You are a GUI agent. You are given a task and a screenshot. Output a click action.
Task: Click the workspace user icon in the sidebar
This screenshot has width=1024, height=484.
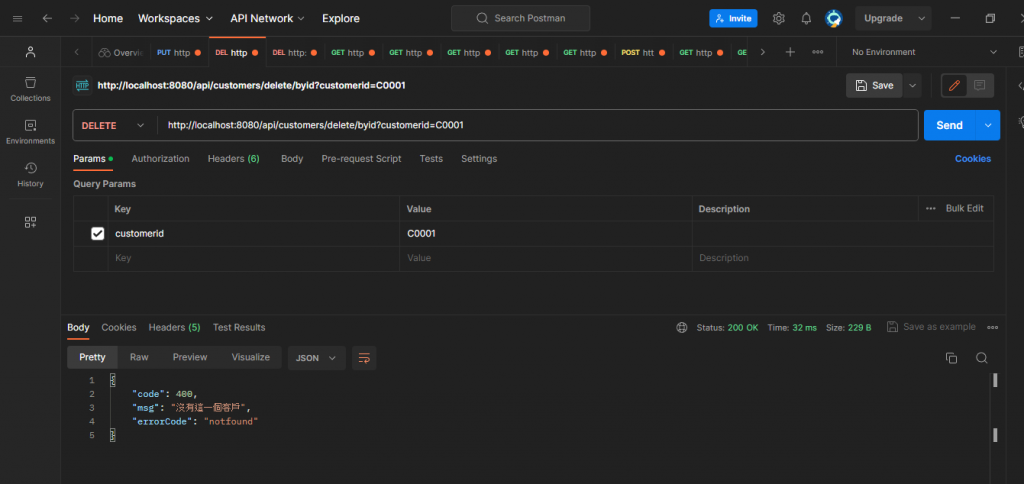pos(30,52)
